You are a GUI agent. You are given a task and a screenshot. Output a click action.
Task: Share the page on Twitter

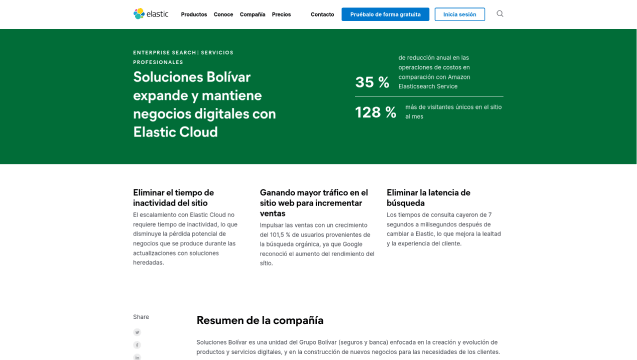click(x=137, y=332)
